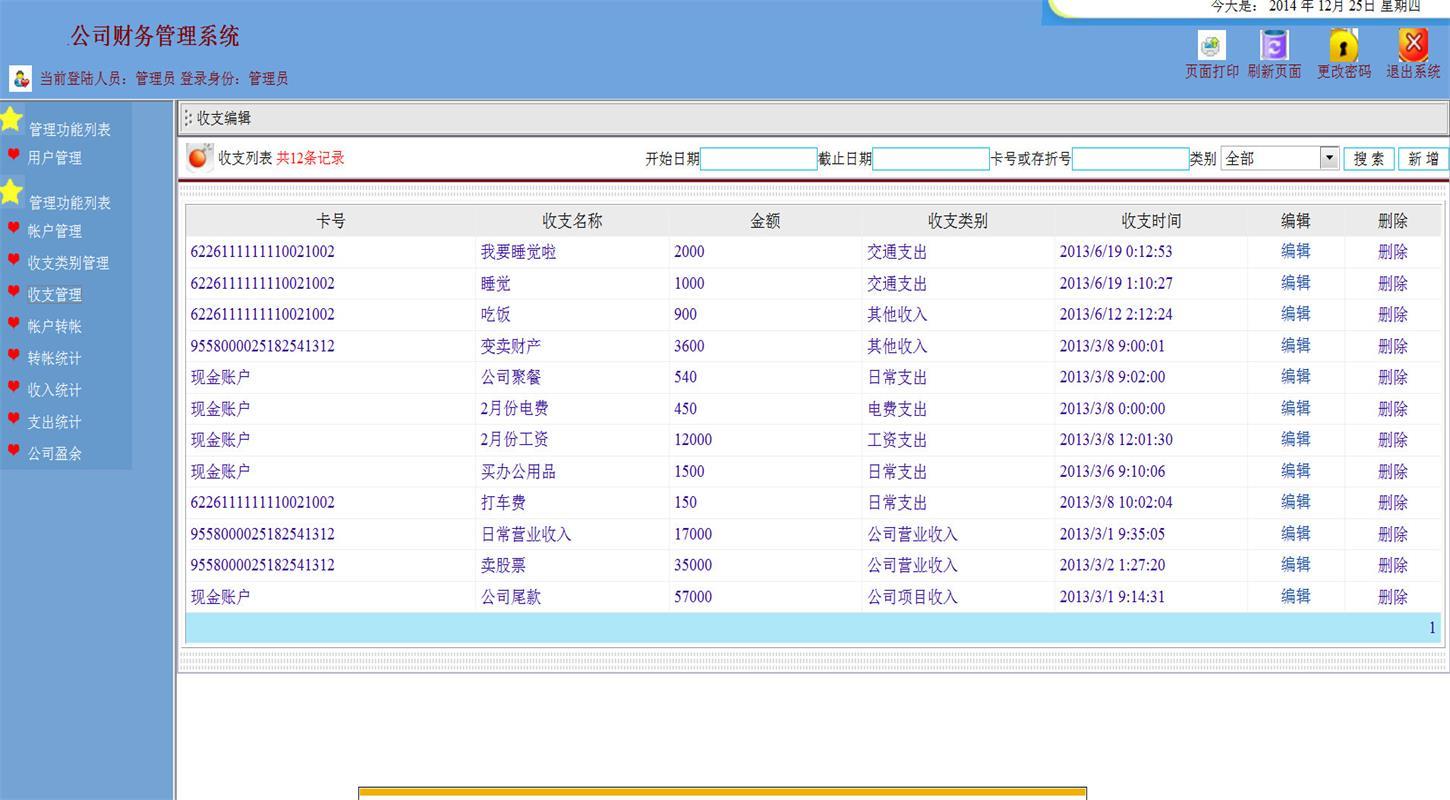Screen dimensions: 1450x800
Task: Click the heart icon next to 公司盈余
Action: click(14, 451)
